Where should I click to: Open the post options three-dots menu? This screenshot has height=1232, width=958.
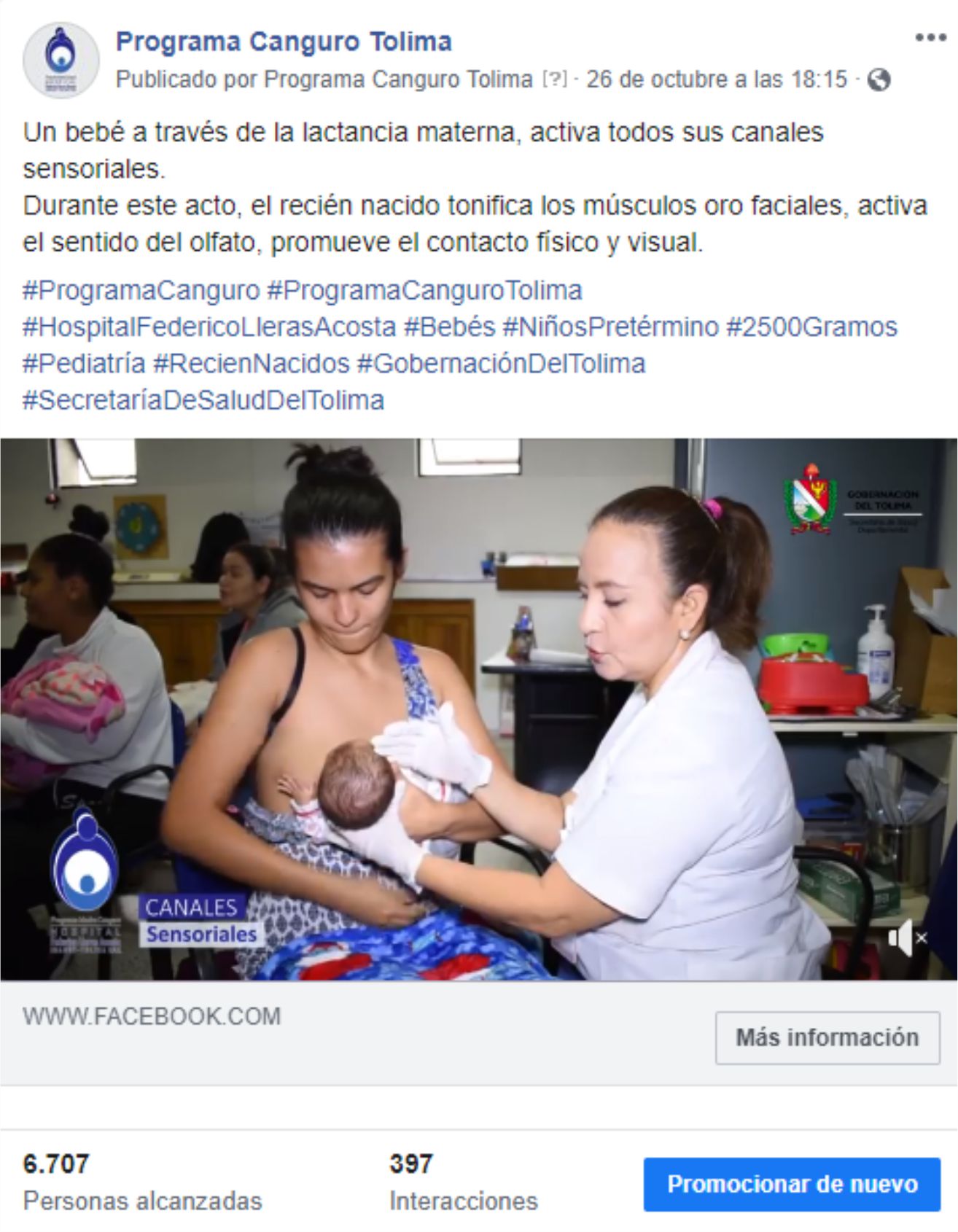[930, 38]
